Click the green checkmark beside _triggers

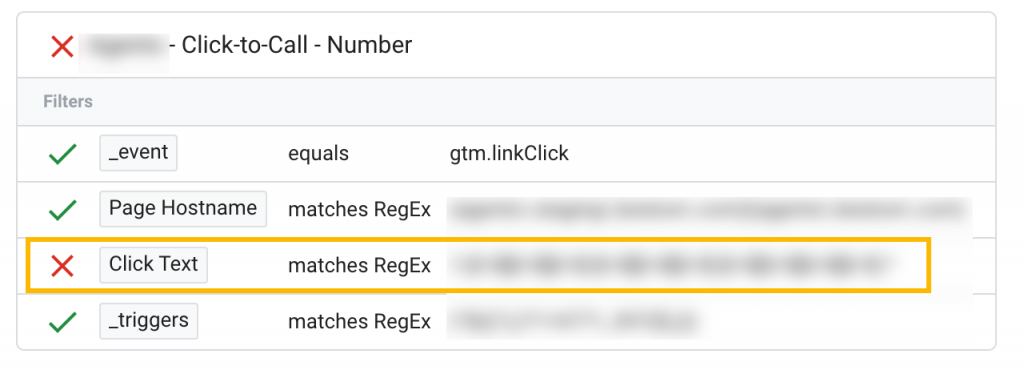click(63, 322)
